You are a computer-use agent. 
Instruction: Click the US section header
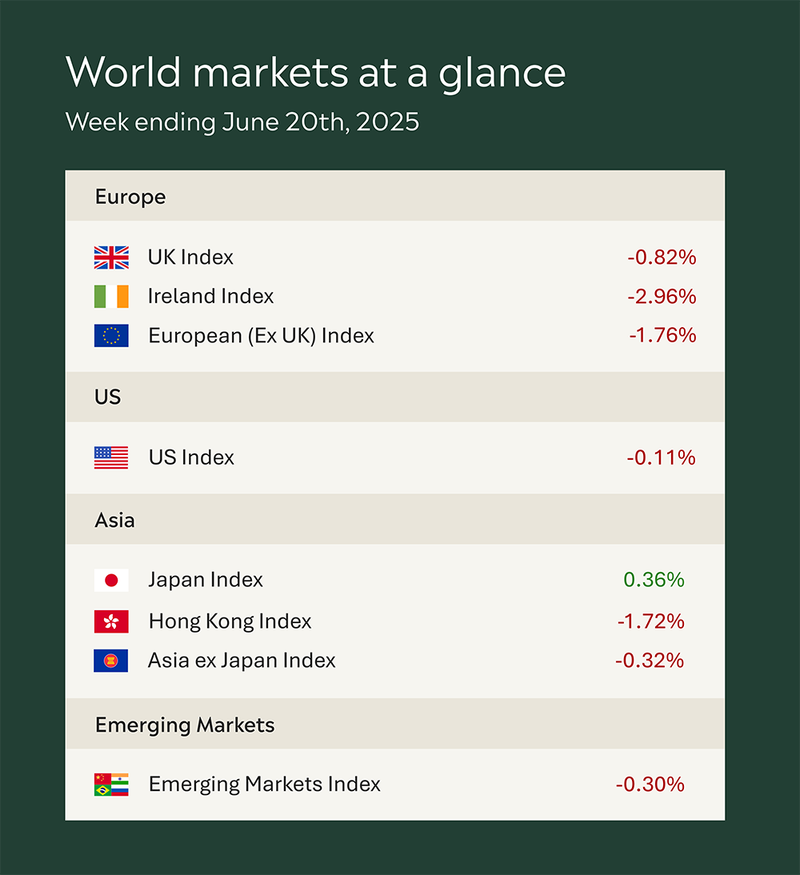pos(395,397)
